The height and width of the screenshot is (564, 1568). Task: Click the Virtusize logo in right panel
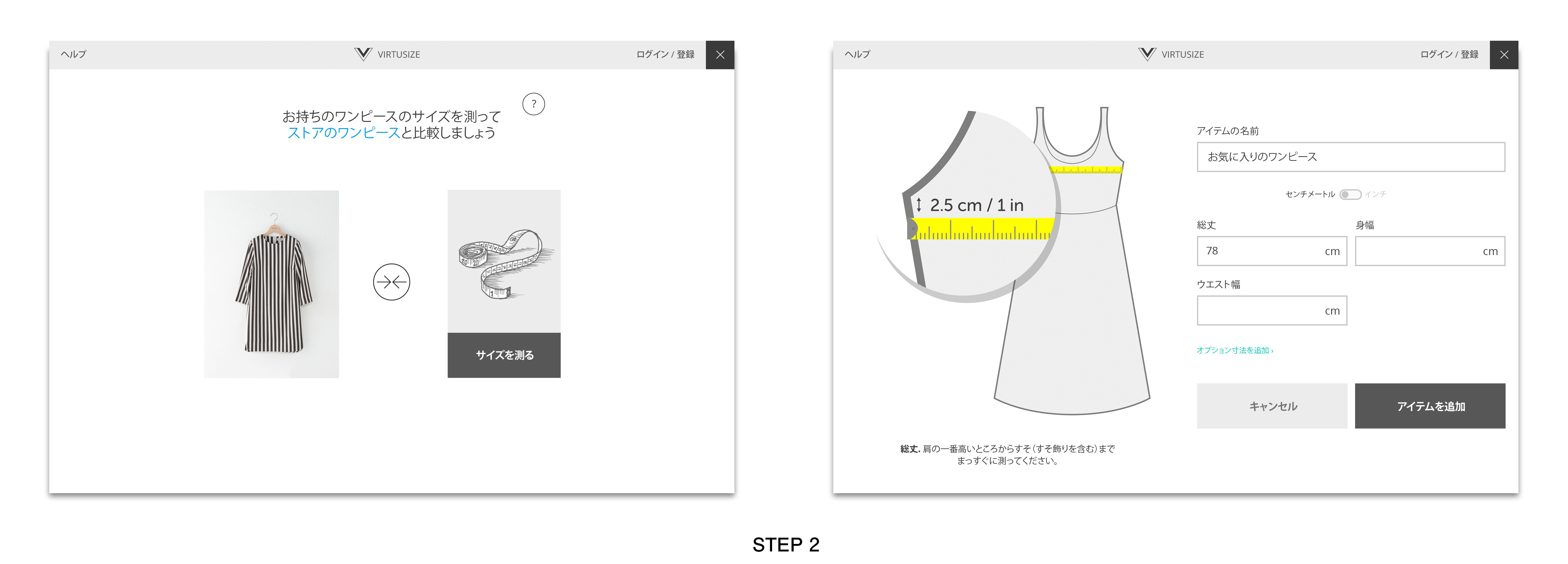point(1171,54)
